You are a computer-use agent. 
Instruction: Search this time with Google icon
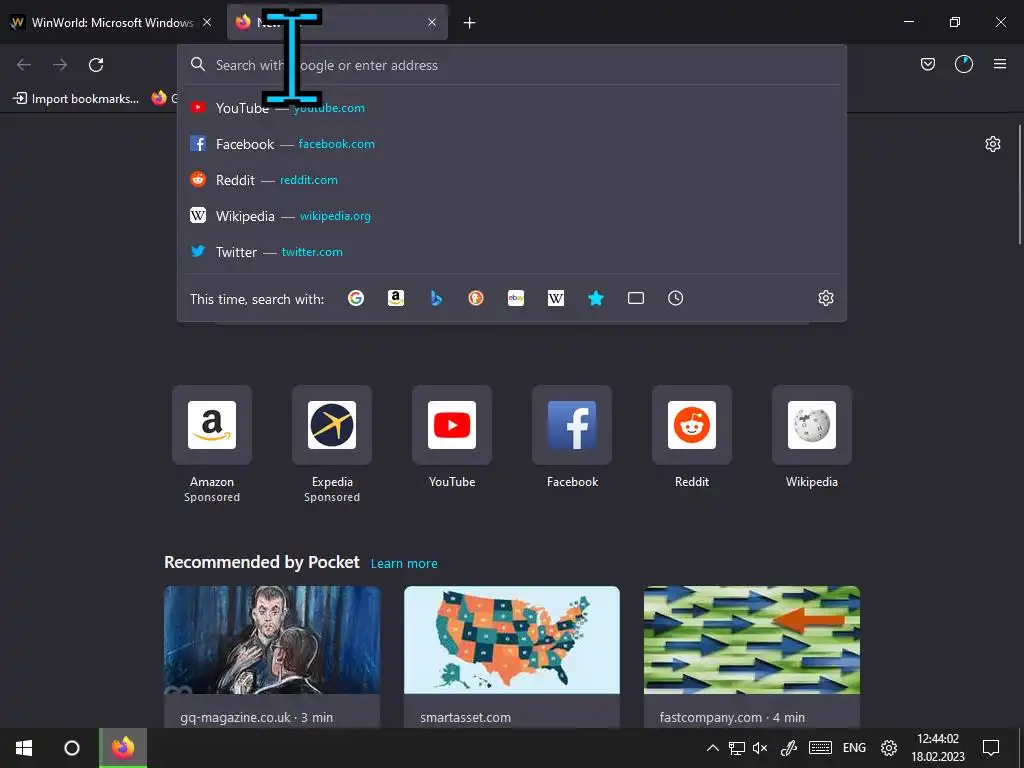tap(356, 298)
